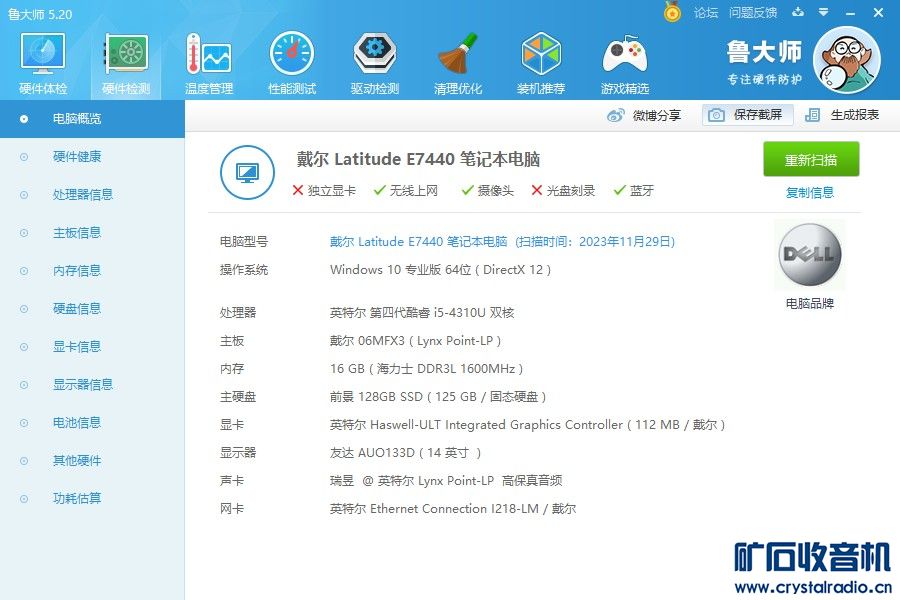Open 其他硬件 sidebar item
Image resolution: width=900 pixels, height=600 pixels.
92,460
